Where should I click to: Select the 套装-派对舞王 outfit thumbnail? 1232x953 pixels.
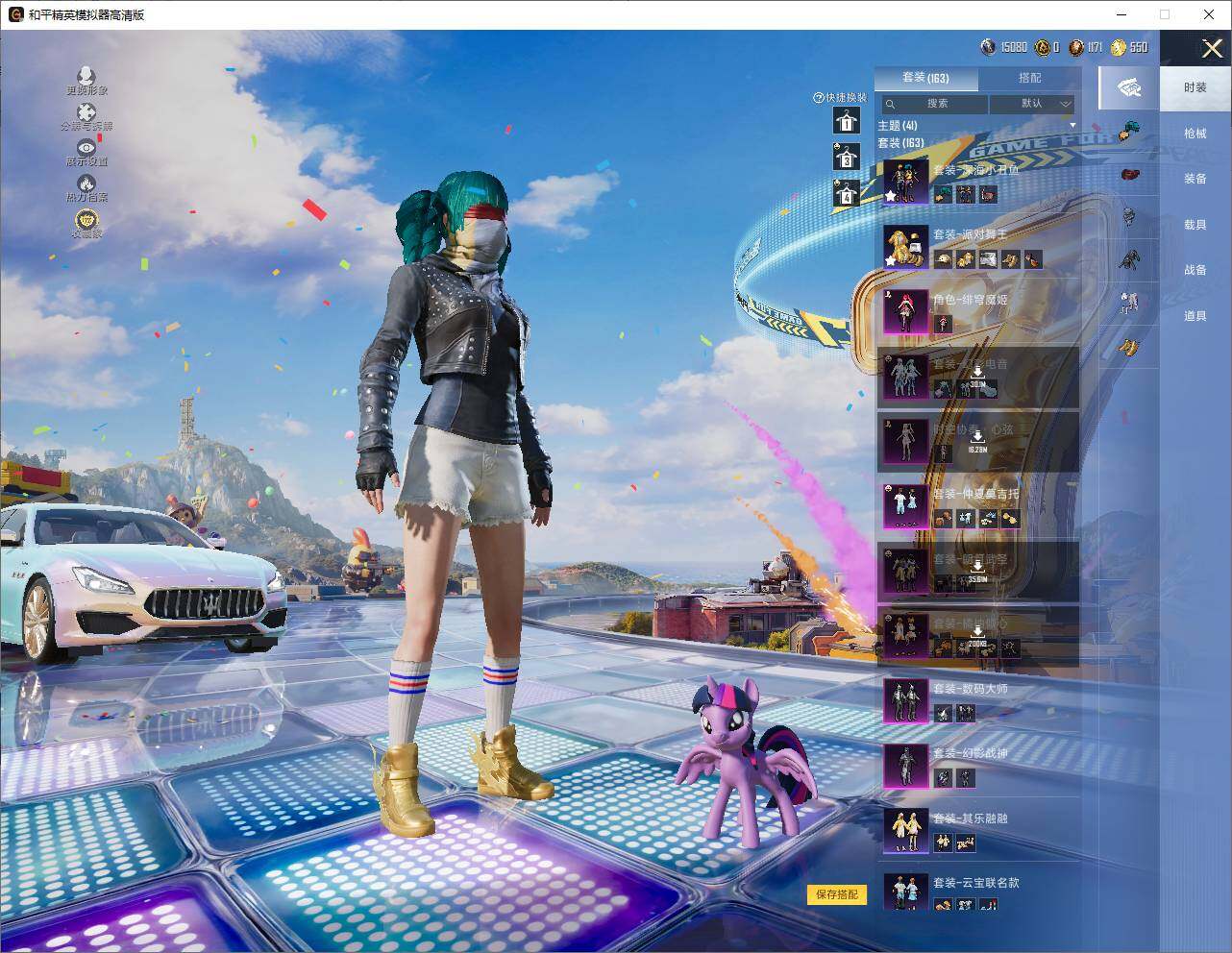[905, 247]
